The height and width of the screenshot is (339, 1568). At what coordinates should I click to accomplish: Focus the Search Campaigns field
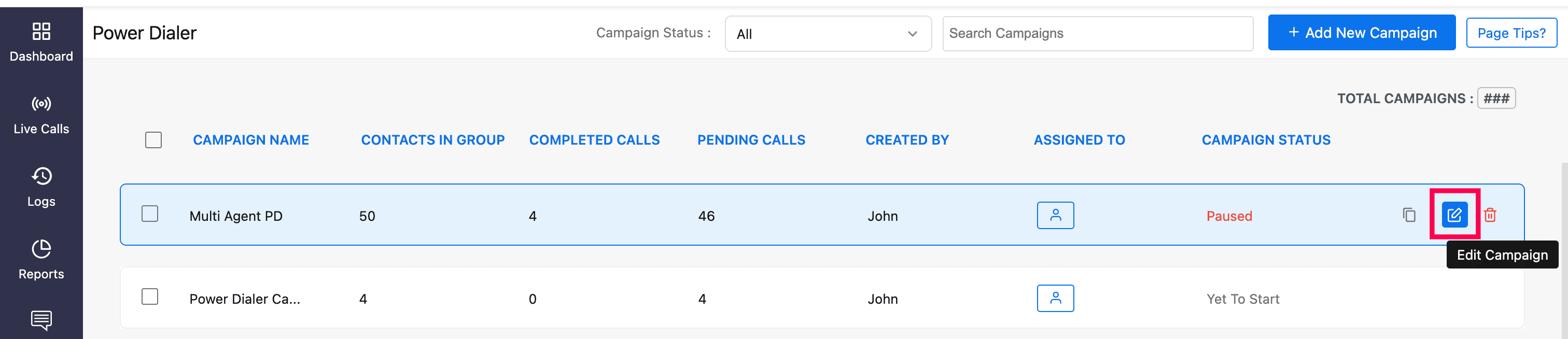(1097, 34)
